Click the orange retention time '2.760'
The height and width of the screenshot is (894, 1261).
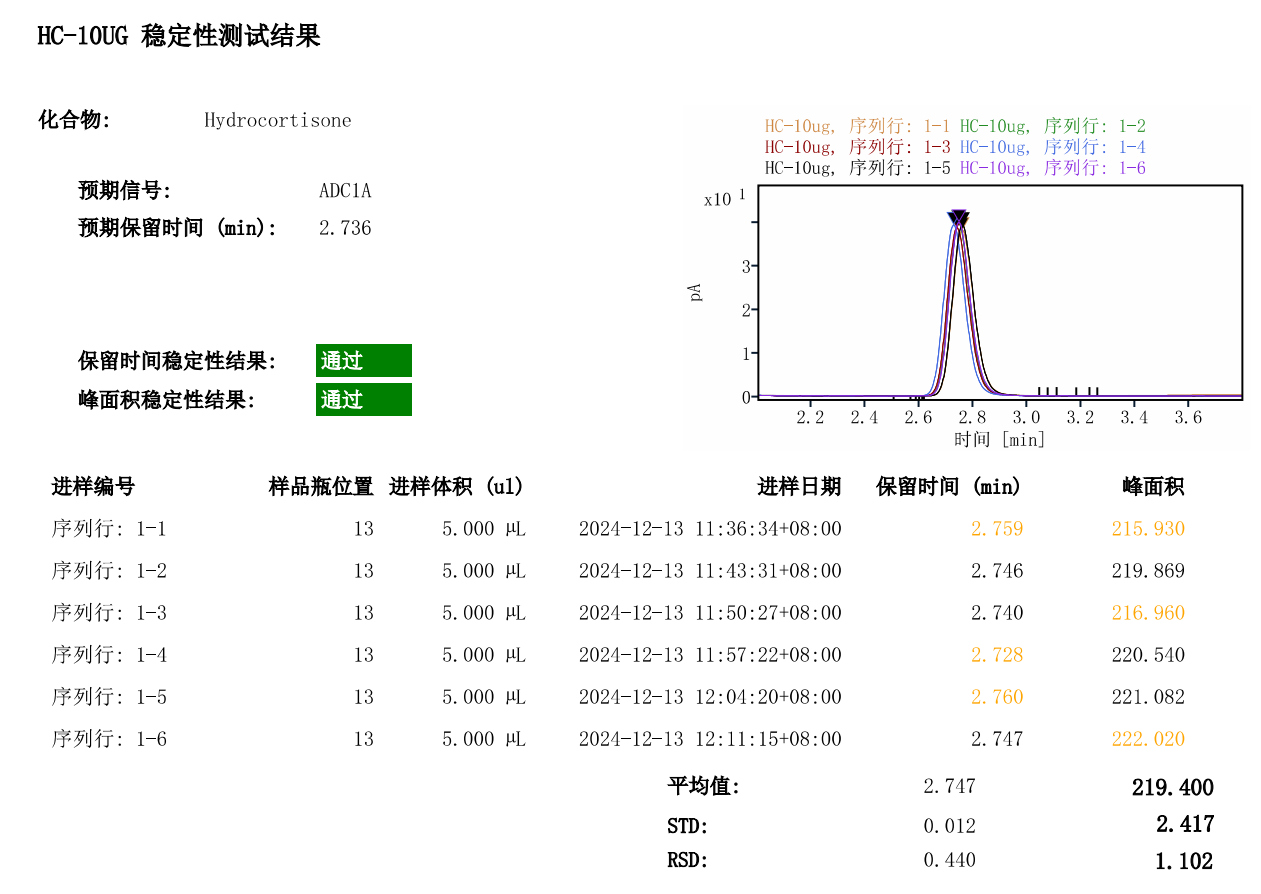point(997,697)
